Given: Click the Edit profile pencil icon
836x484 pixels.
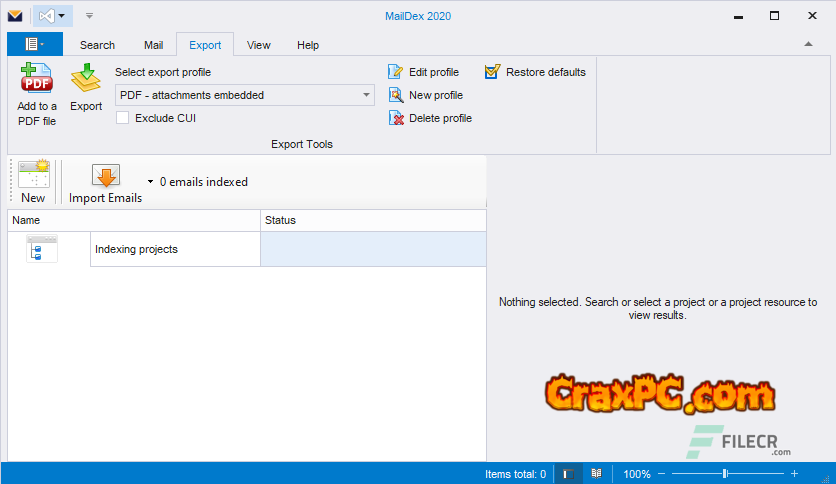Looking at the screenshot, I should (x=395, y=72).
